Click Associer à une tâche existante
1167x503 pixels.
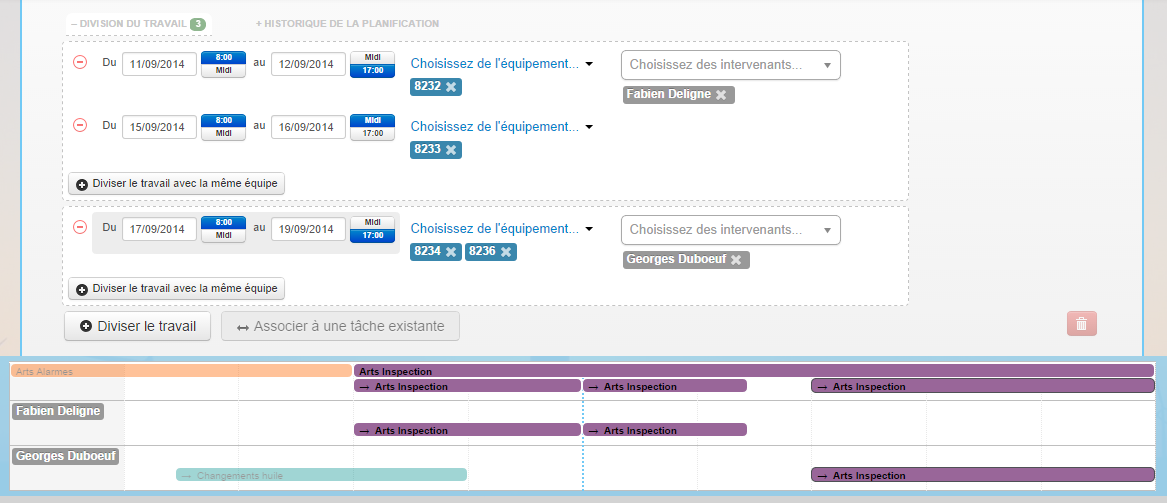[340, 326]
